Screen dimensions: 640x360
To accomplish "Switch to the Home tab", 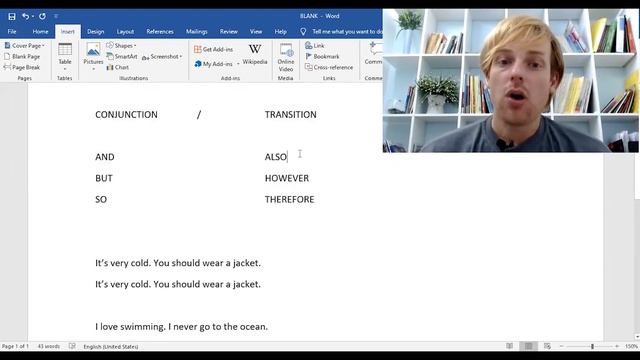I will tap(40, 31).
